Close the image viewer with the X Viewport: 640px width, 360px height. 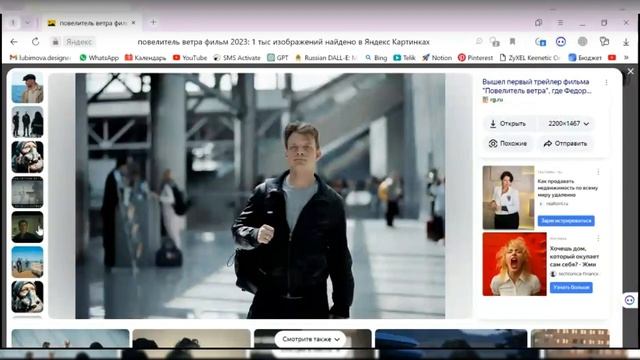630,71
